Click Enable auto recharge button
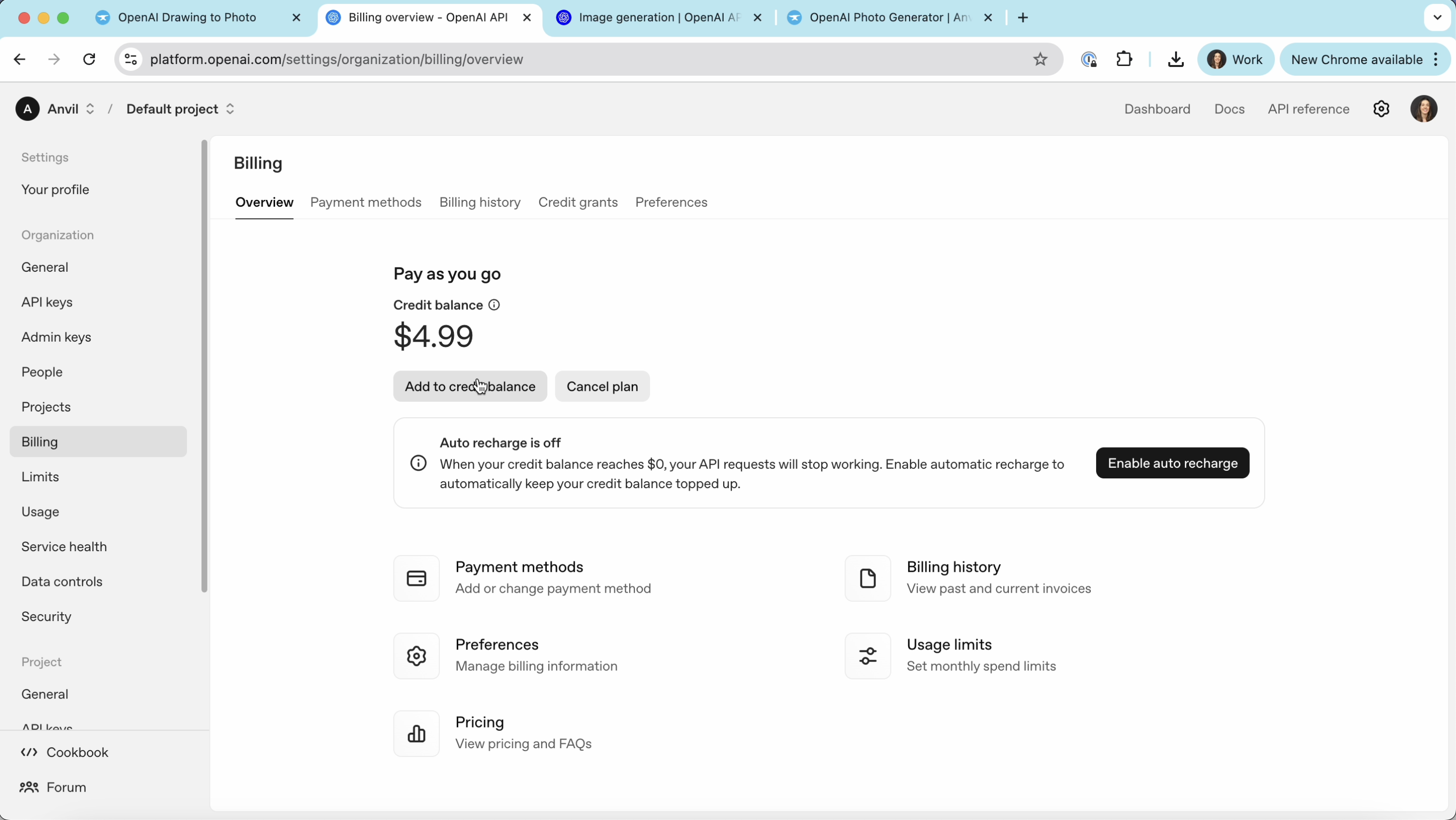Screen dimensions: 1456x820 tap(1173, 464)
